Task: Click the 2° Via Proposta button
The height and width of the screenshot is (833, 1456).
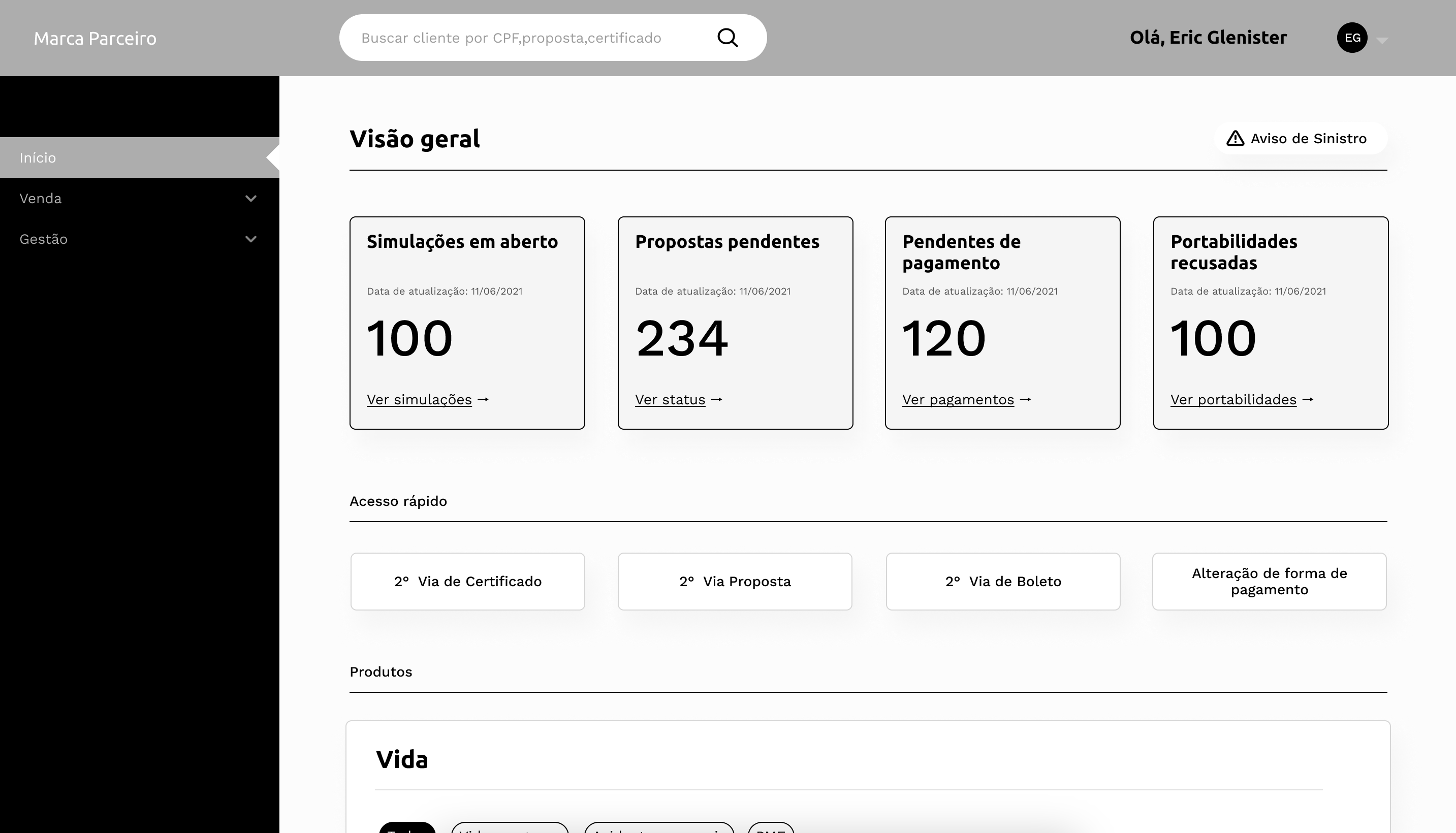Action: click(735, 581)
